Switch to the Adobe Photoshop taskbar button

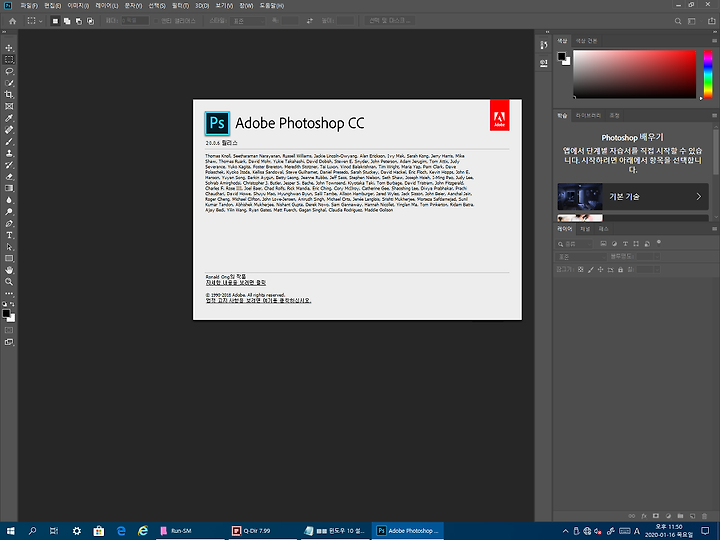click(408, 531)
